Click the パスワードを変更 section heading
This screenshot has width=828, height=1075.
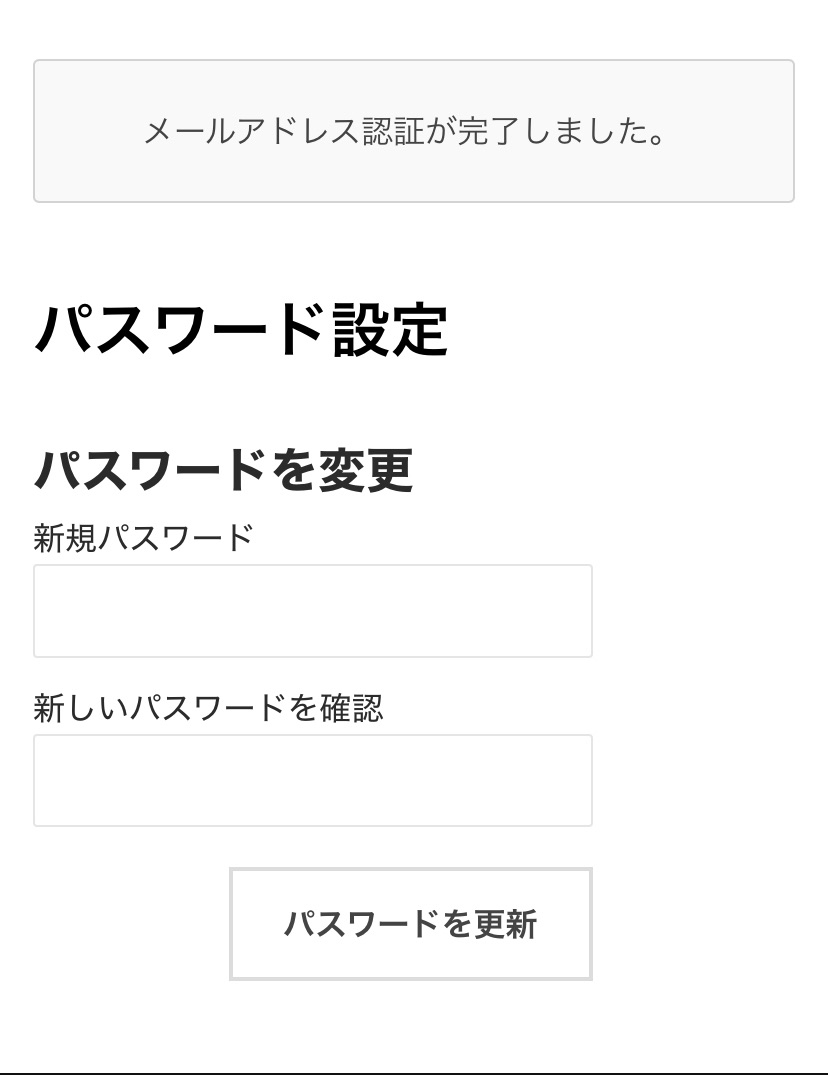[x=224, y=470]
